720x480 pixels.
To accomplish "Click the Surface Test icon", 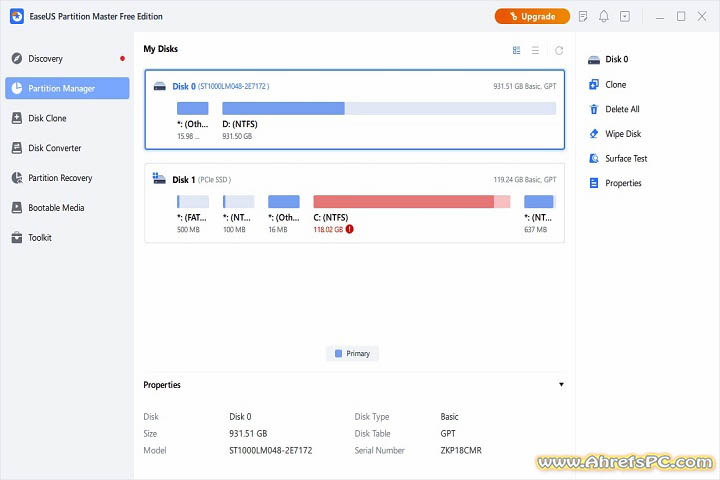I will 594,158.
